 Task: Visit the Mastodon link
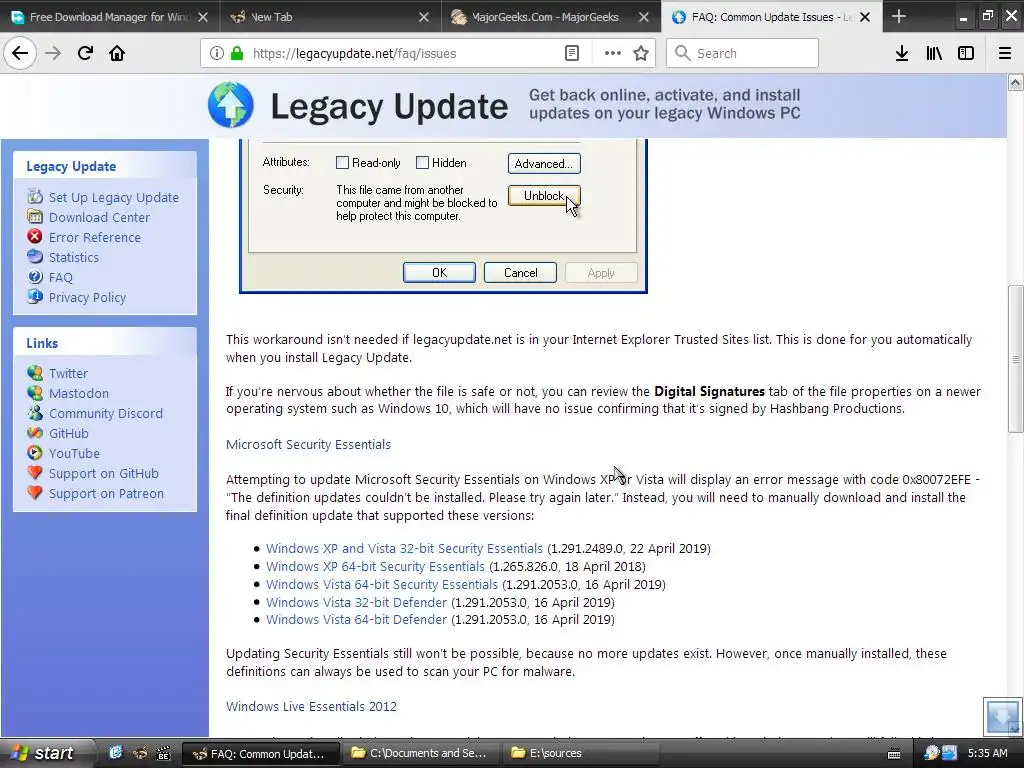point(79,393)
